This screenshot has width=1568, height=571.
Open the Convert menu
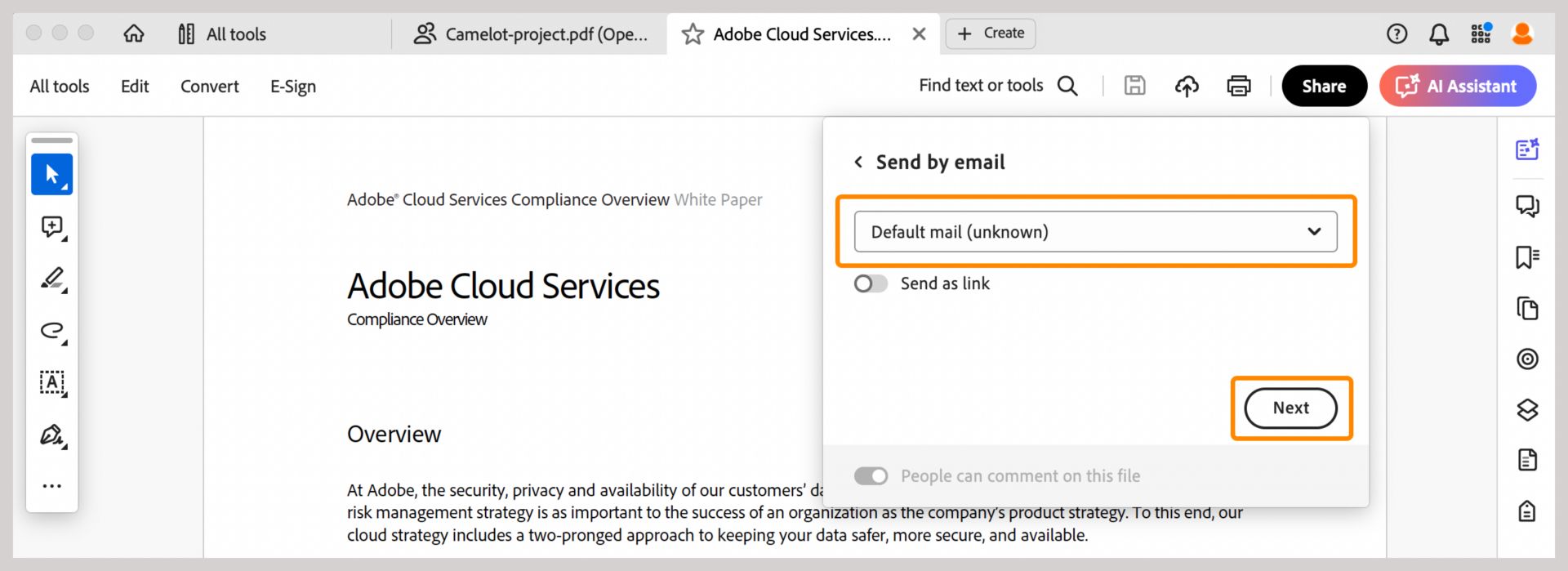tap(209, 87)
